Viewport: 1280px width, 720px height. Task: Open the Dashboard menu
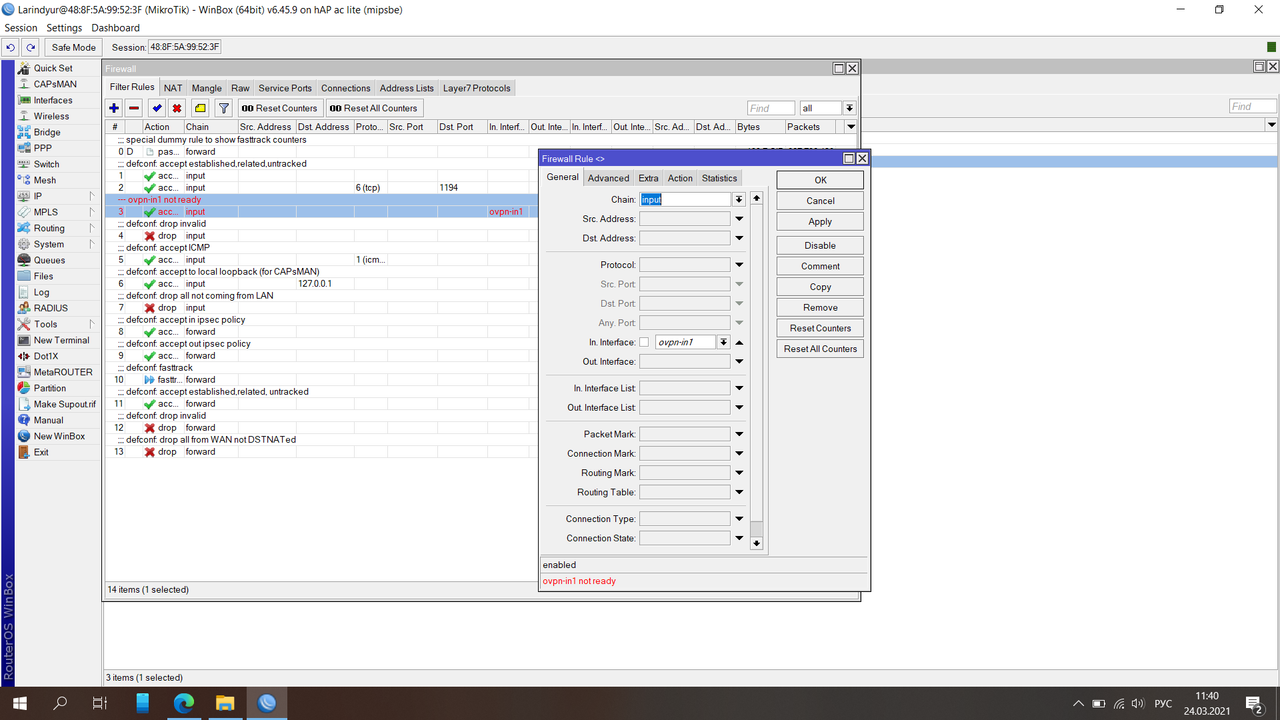coord(116,28)
